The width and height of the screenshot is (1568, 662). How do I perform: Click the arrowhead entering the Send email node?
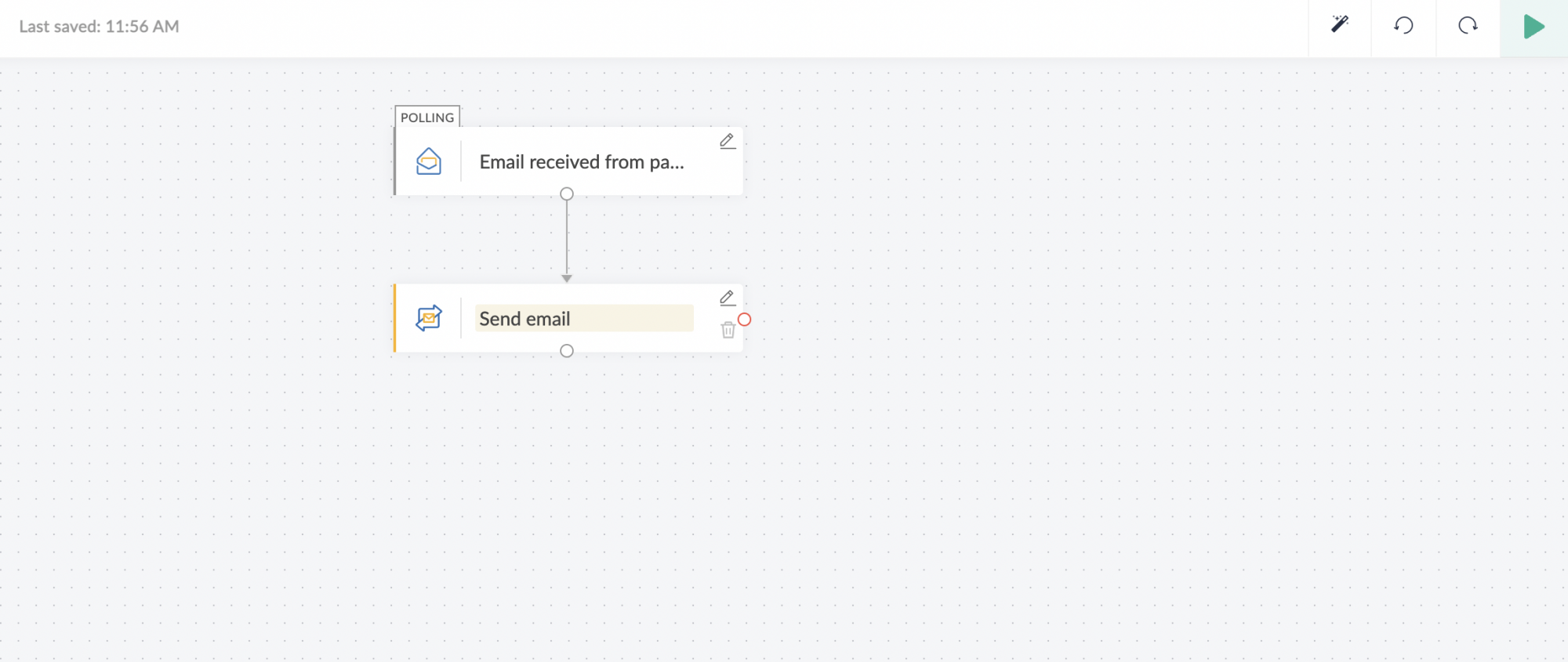tap(567, 278)
